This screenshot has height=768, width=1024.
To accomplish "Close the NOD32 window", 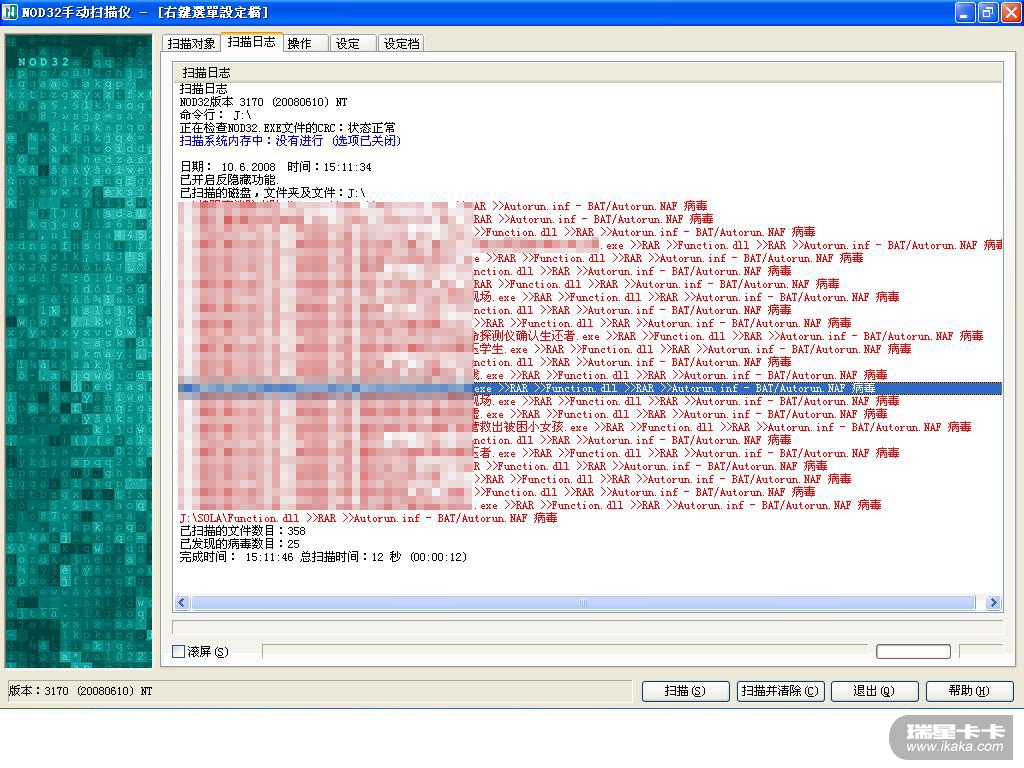I will (1012, 12).
